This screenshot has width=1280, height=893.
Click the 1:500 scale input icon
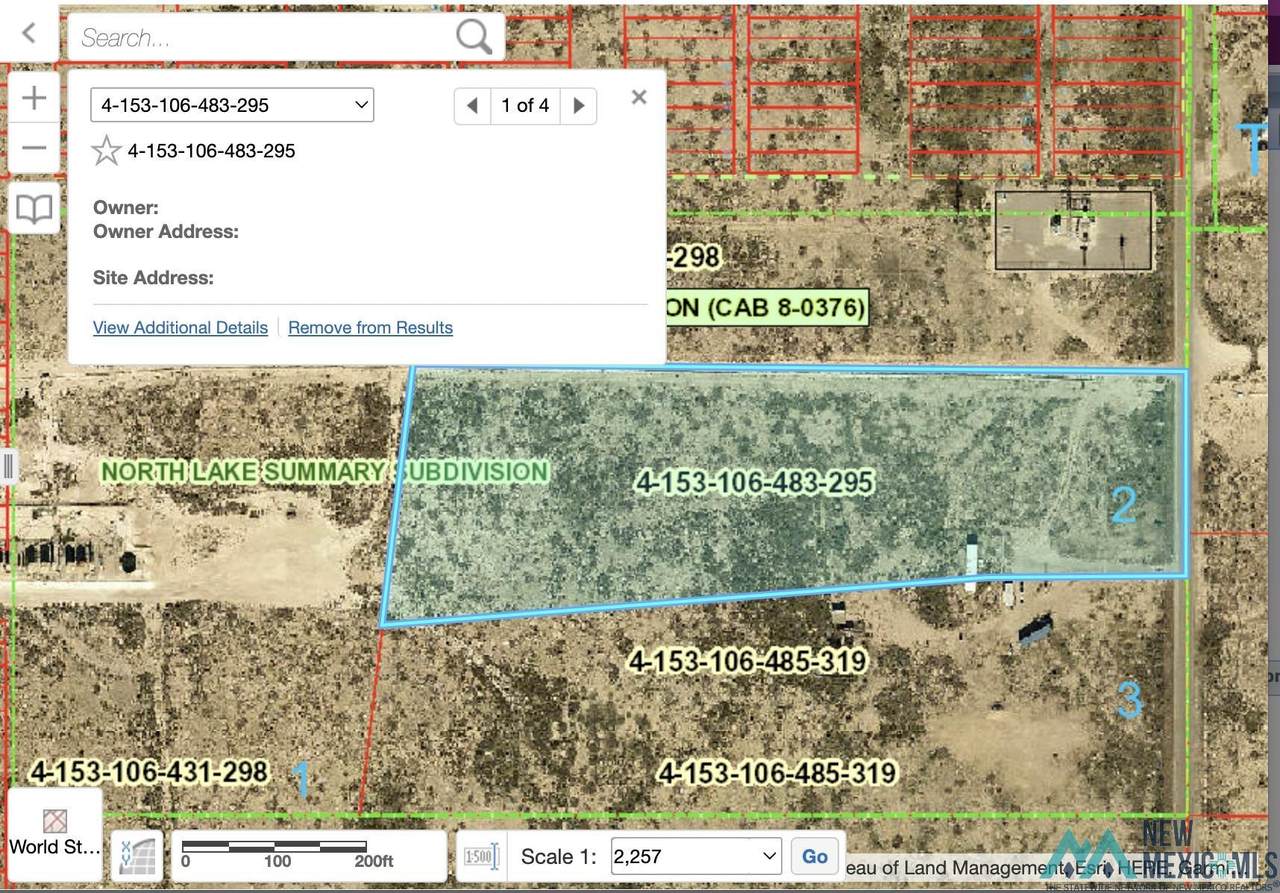pyautogui.click(x=480, y=857)
